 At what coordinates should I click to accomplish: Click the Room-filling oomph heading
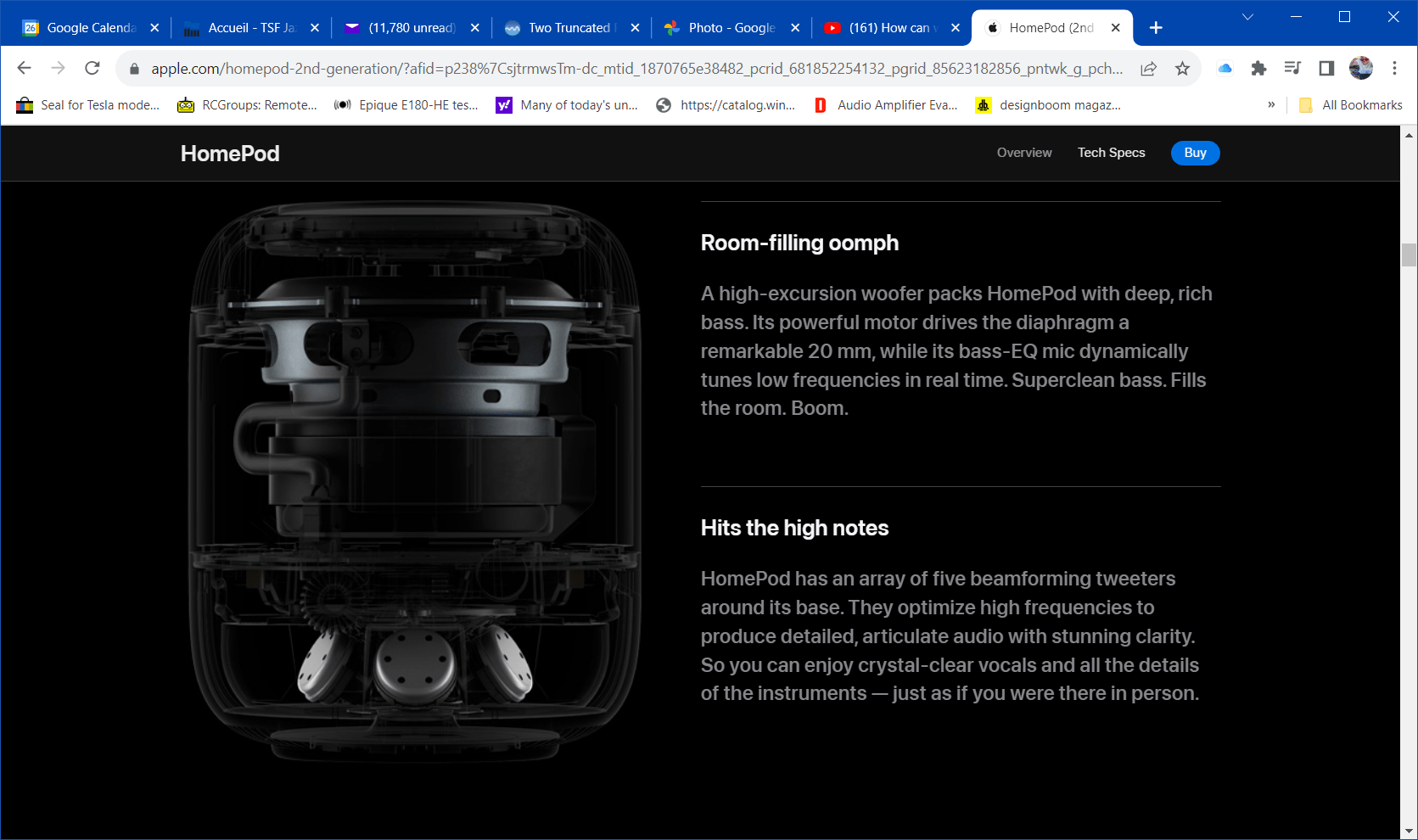click(x=799, y=243)
